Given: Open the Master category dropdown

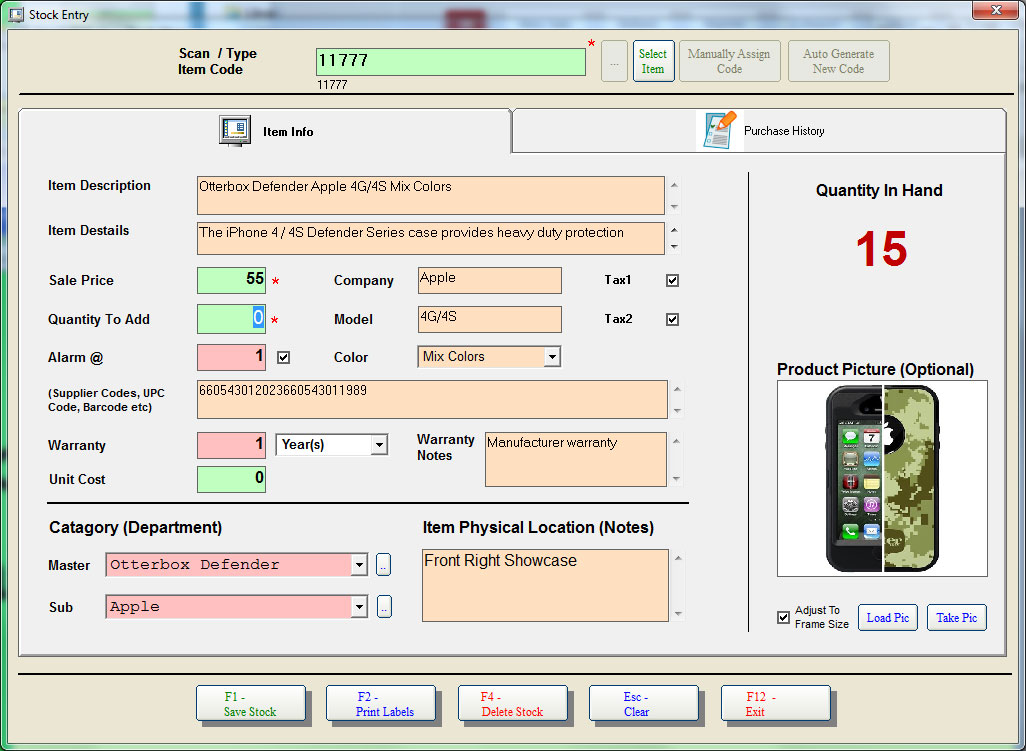Looking at the screenshot, I should (359, 565).
